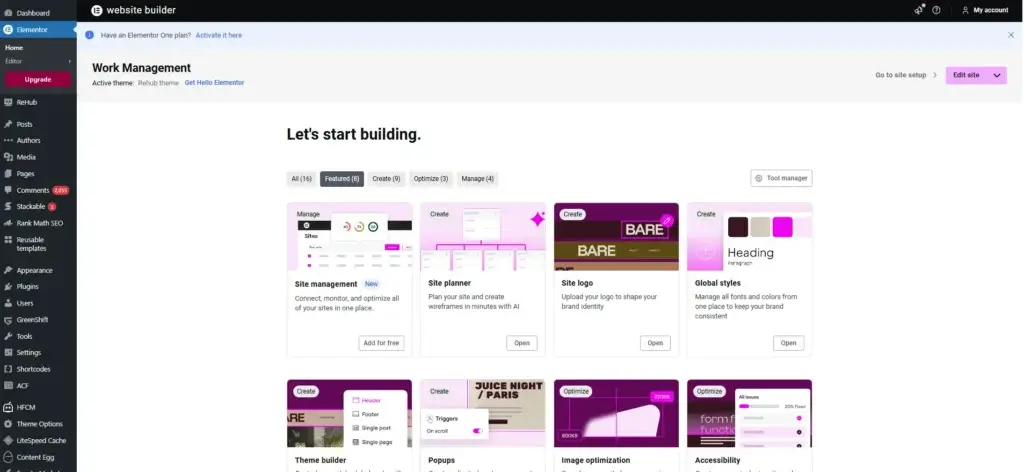Open the My account menu
1024x472 pixels.
(985, 10)
